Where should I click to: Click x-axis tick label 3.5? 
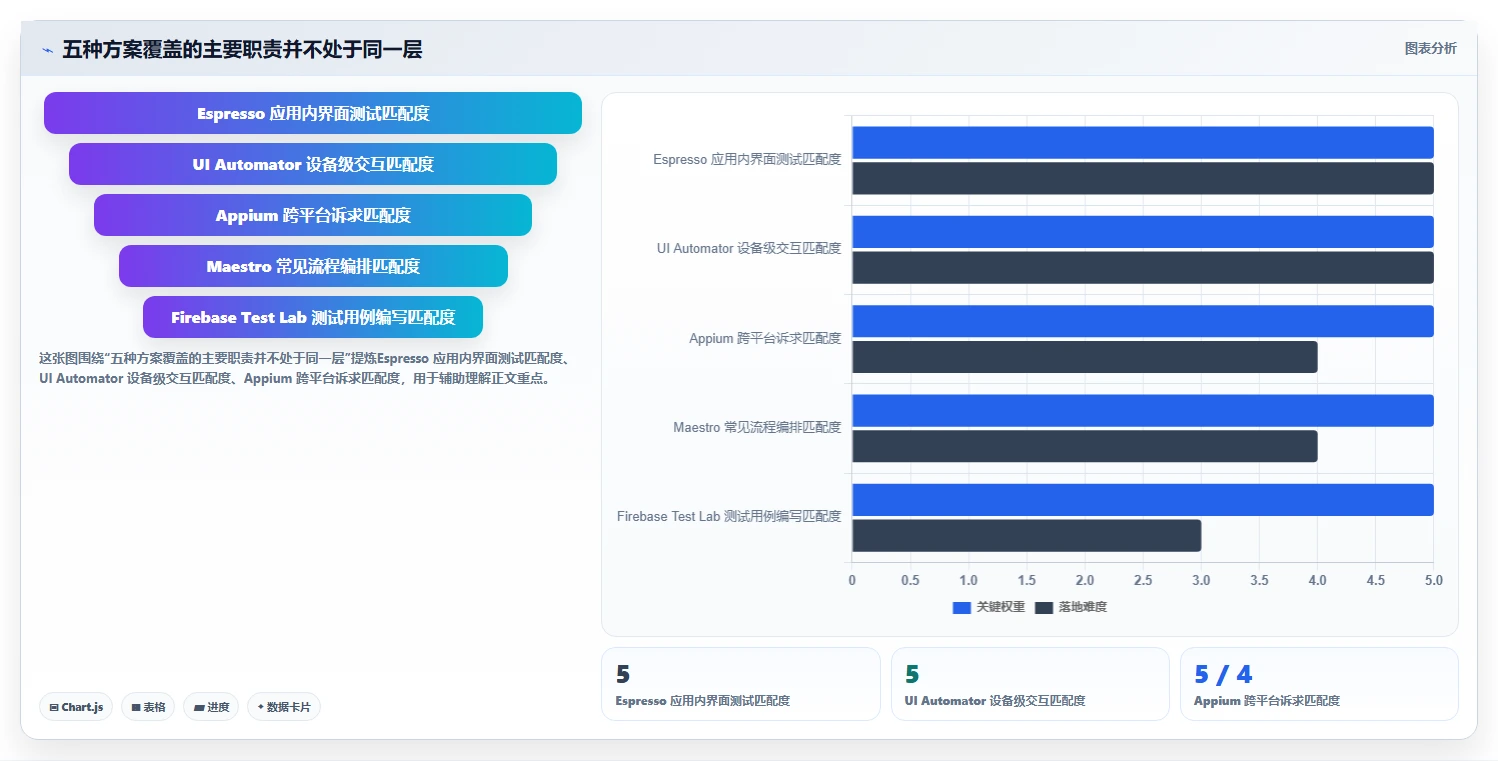pyautogui.click(x=1259, y=580)
